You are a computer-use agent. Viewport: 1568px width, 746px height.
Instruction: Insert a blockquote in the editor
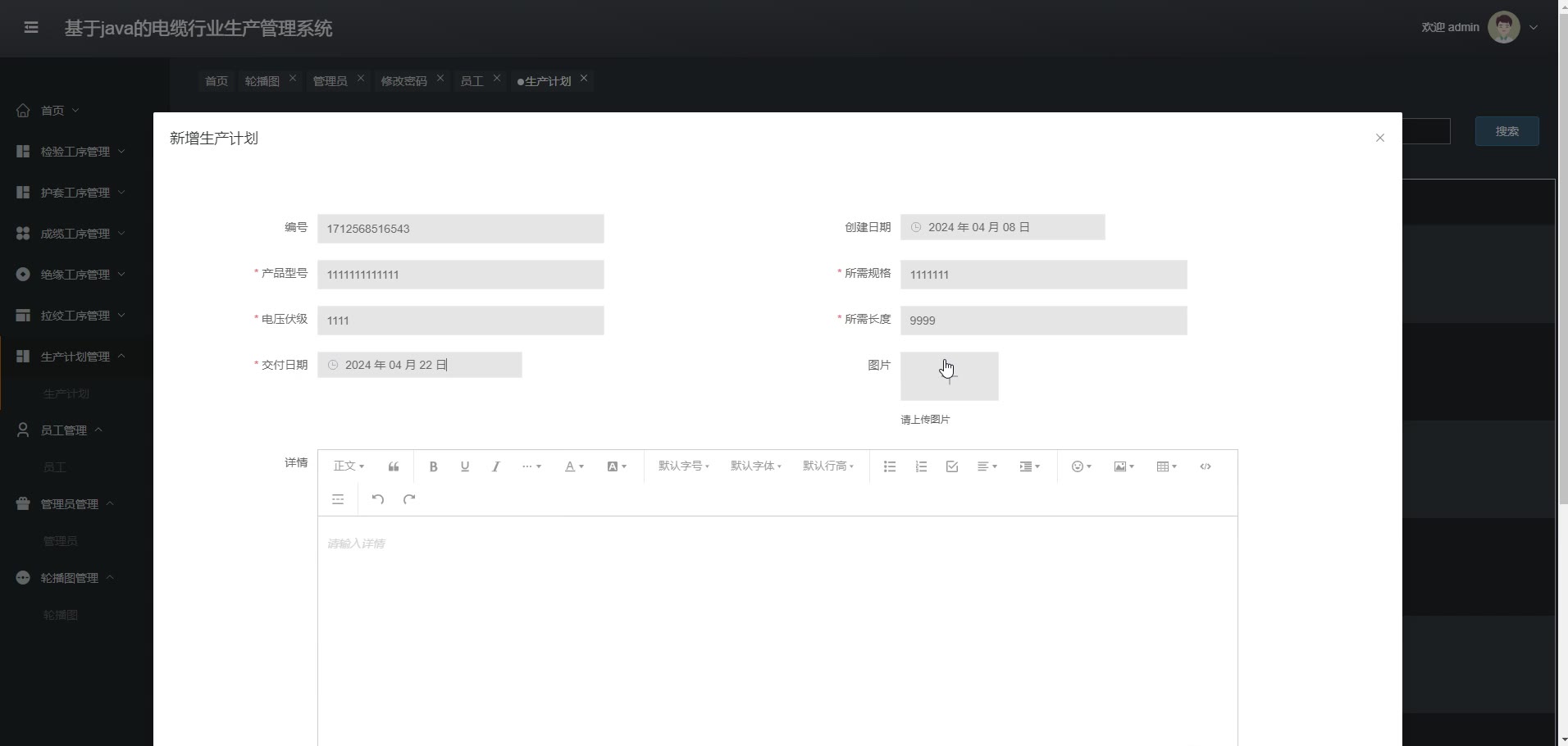tap(394, 466)
